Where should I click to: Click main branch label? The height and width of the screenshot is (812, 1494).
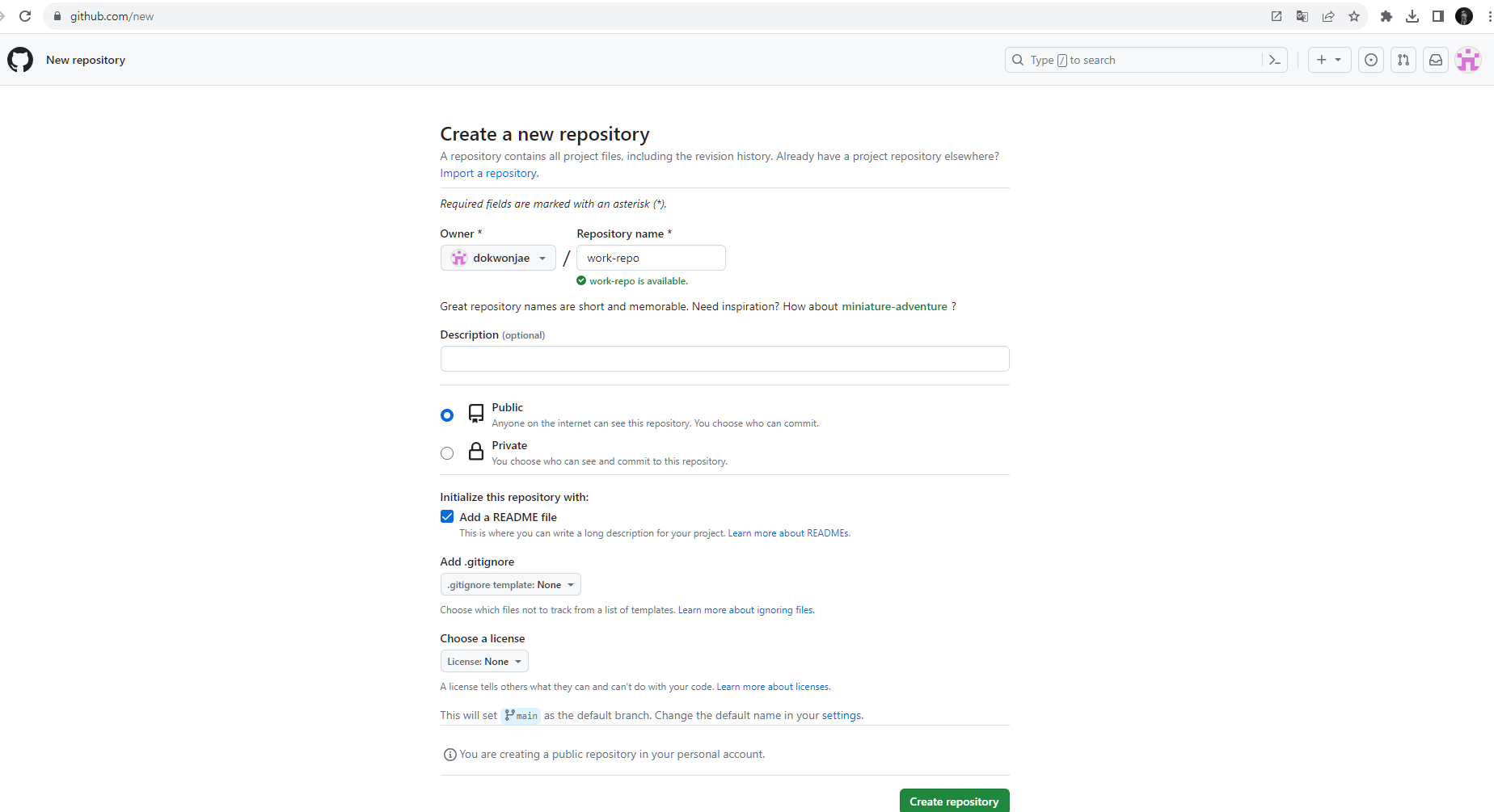[521, 715]
